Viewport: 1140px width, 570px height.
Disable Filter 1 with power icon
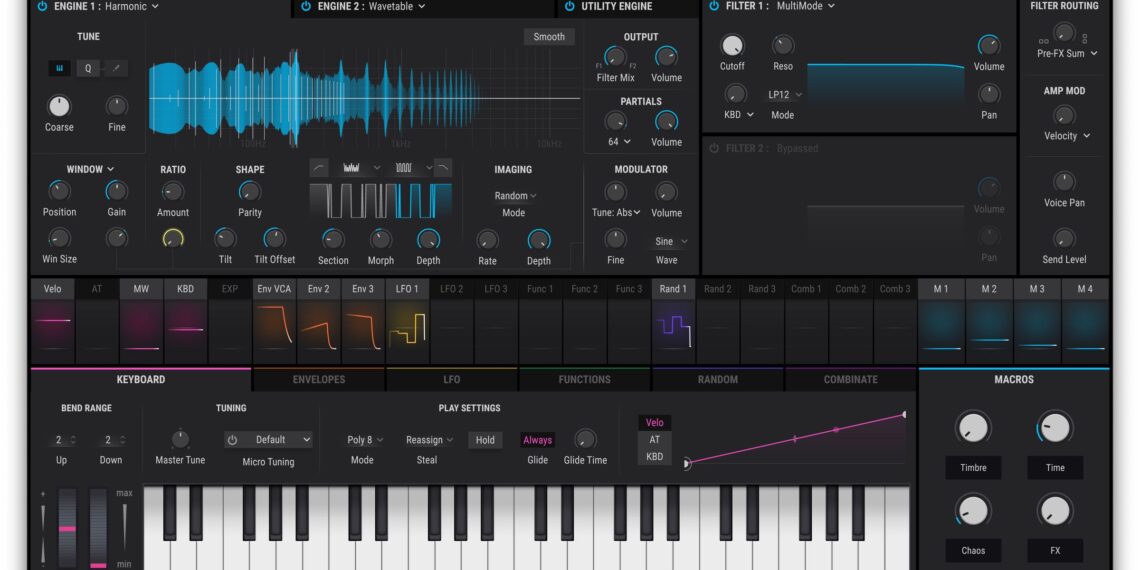[714, 6]
